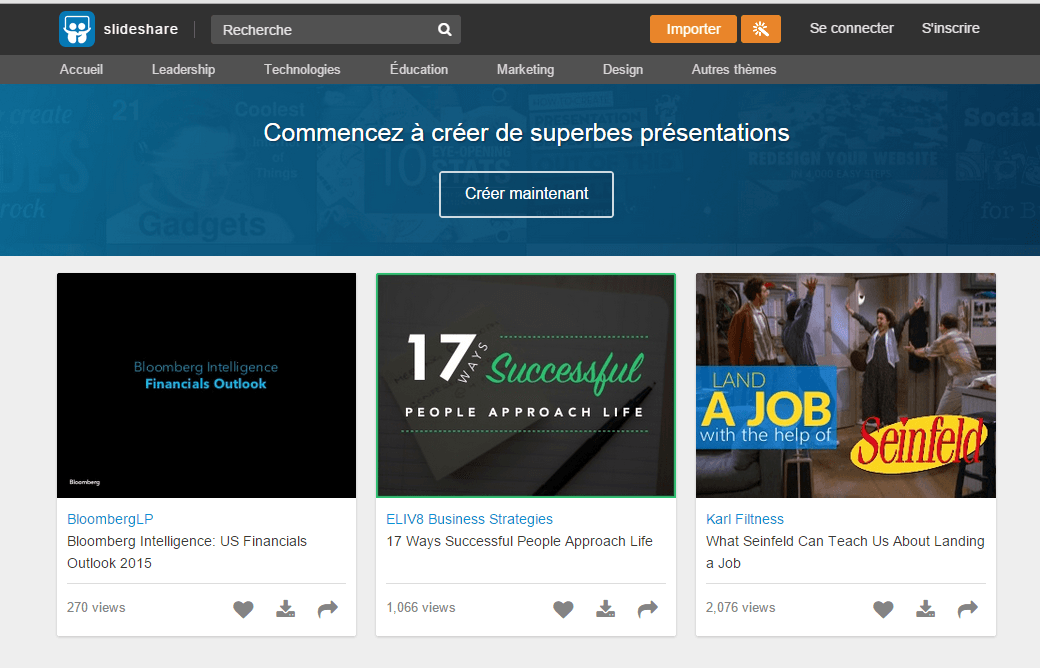Share the 17 Ways Successful People slides
Viewport: 1040px width, 668px height.
[648, 609]
